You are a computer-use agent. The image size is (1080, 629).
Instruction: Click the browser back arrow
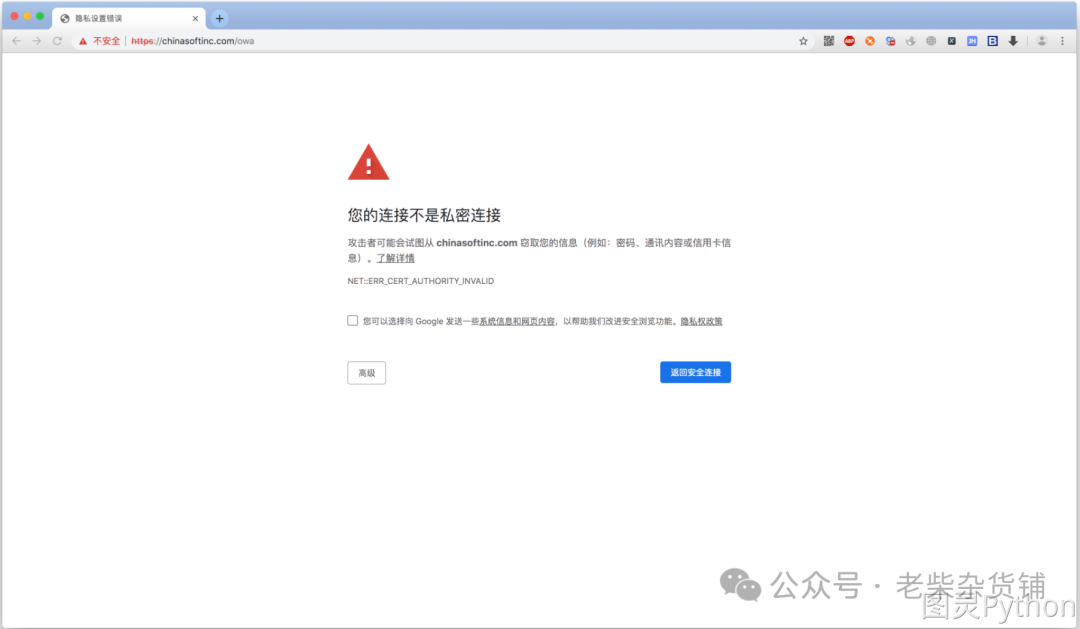tap(17, 41)
